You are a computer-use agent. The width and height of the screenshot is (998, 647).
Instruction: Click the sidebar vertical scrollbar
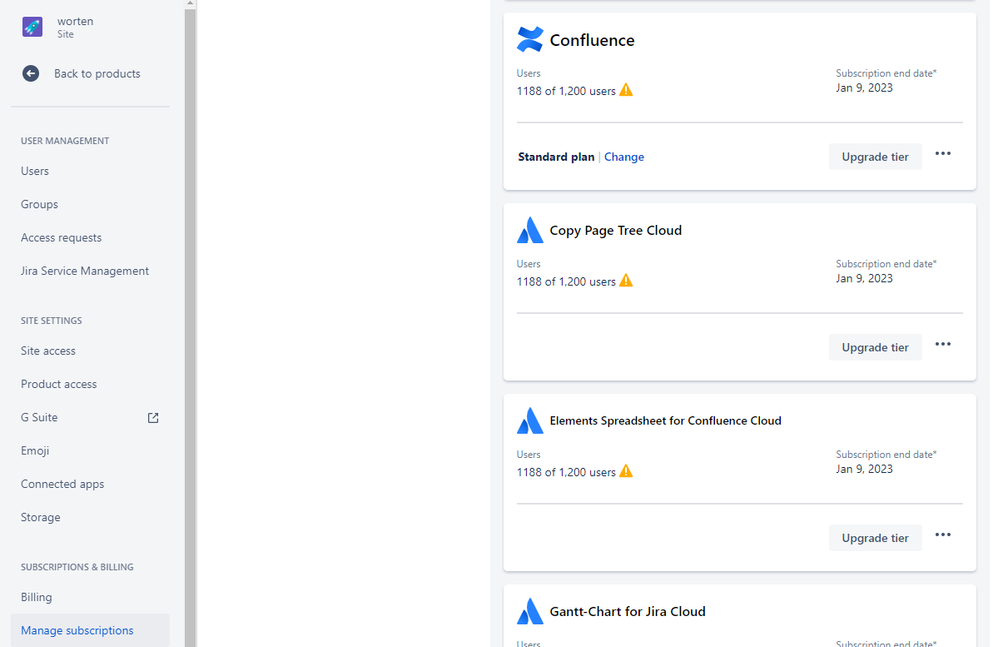(190, 328)
